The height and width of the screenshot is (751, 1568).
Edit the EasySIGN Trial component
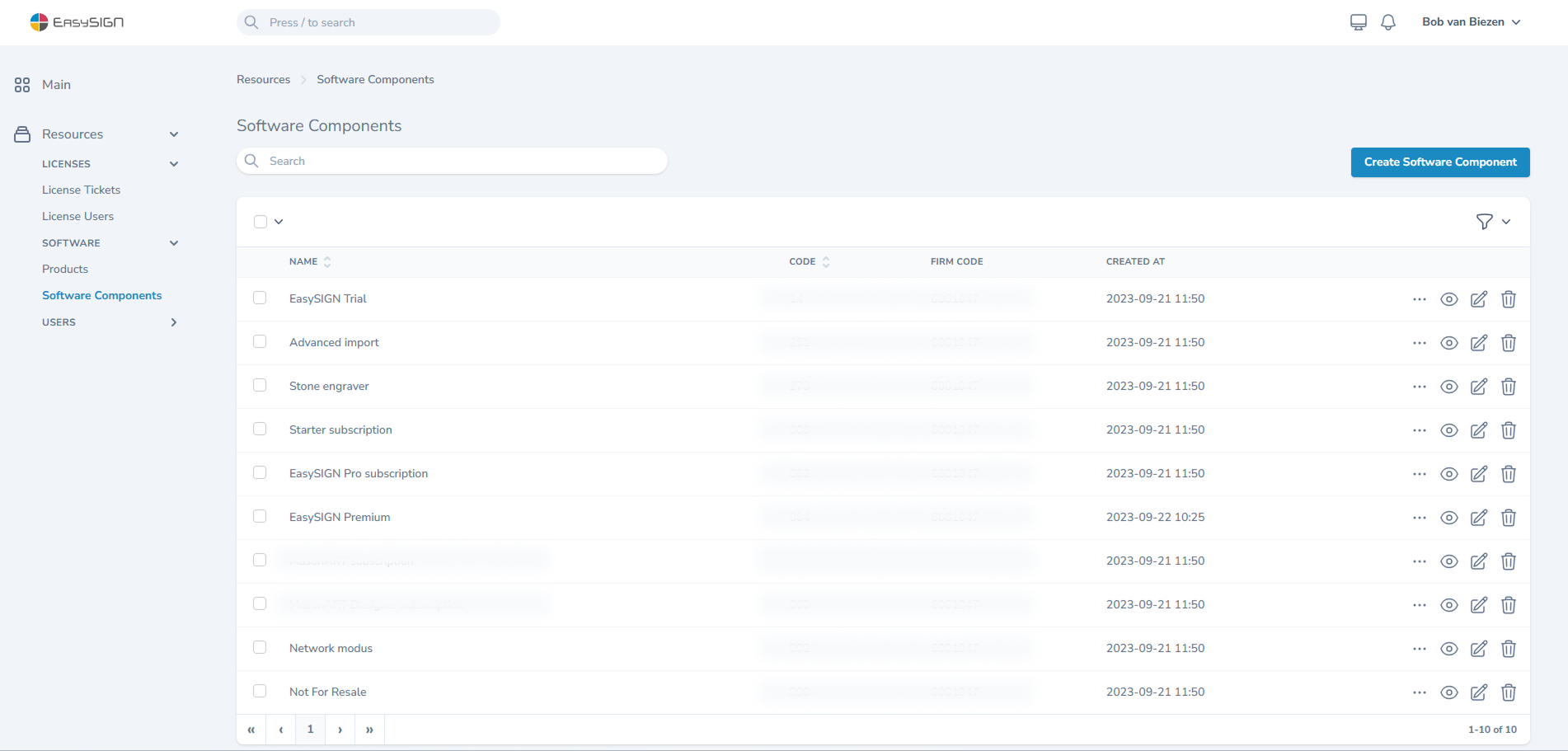coord(1479,299)
